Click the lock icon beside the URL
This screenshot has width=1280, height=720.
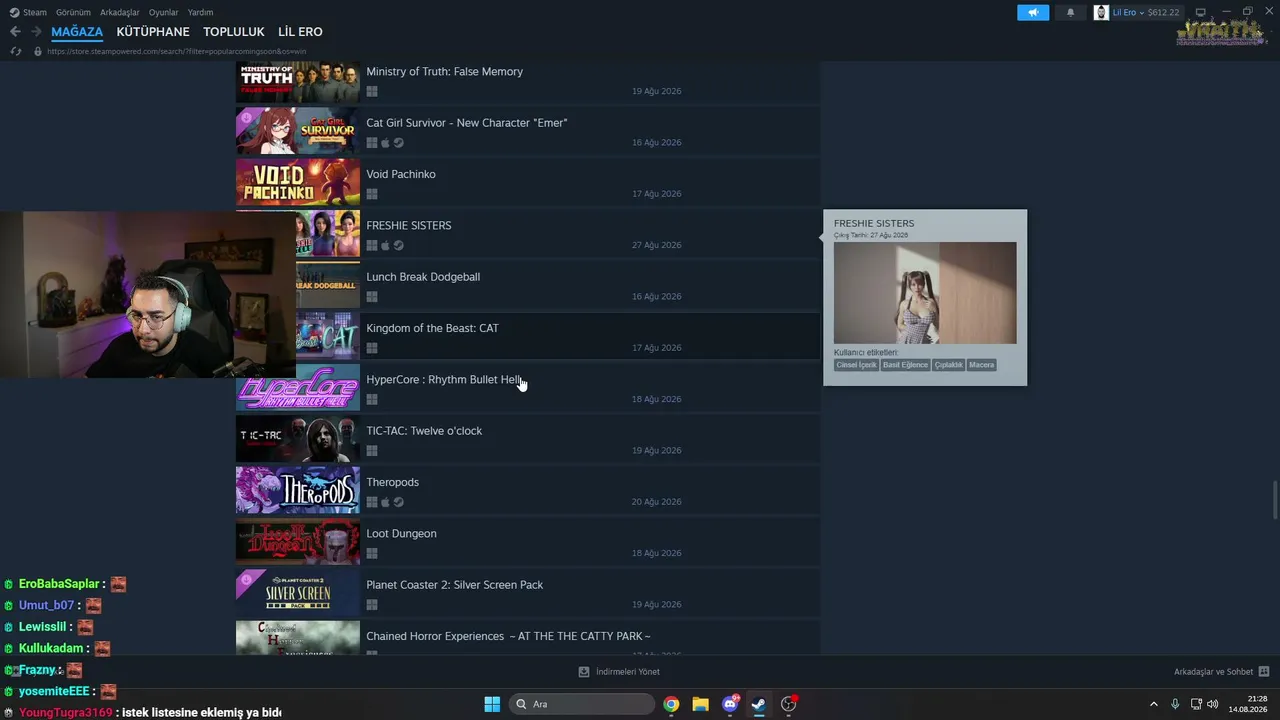point(38,51)
